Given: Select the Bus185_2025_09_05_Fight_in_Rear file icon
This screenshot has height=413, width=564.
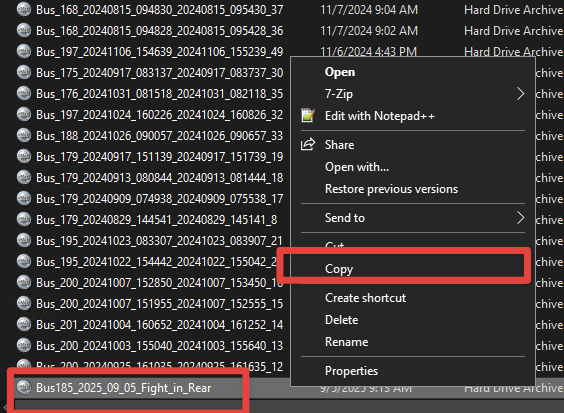Looking at the screenshot, I should (x=24, y=387).
